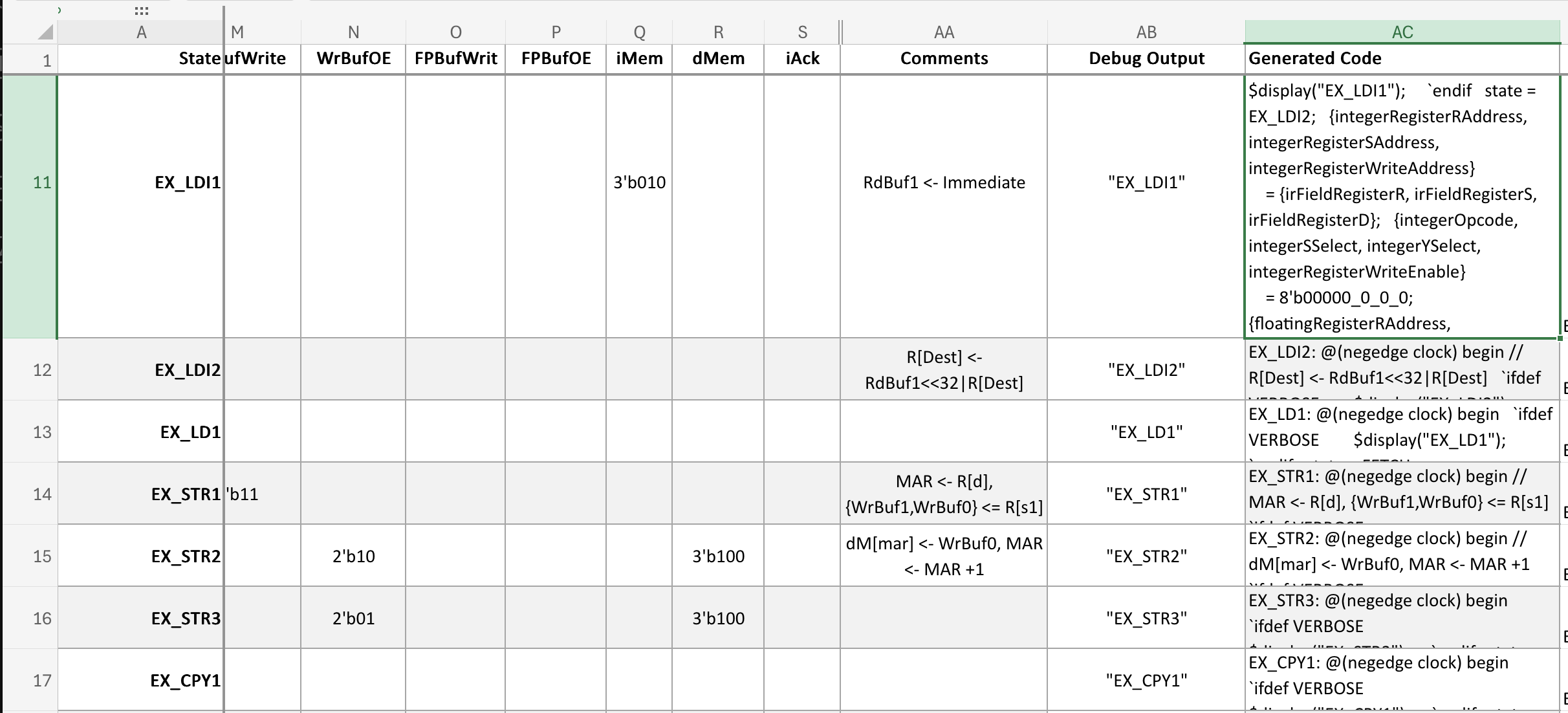Select the EX_LDI1 state cell

(141, 182)
